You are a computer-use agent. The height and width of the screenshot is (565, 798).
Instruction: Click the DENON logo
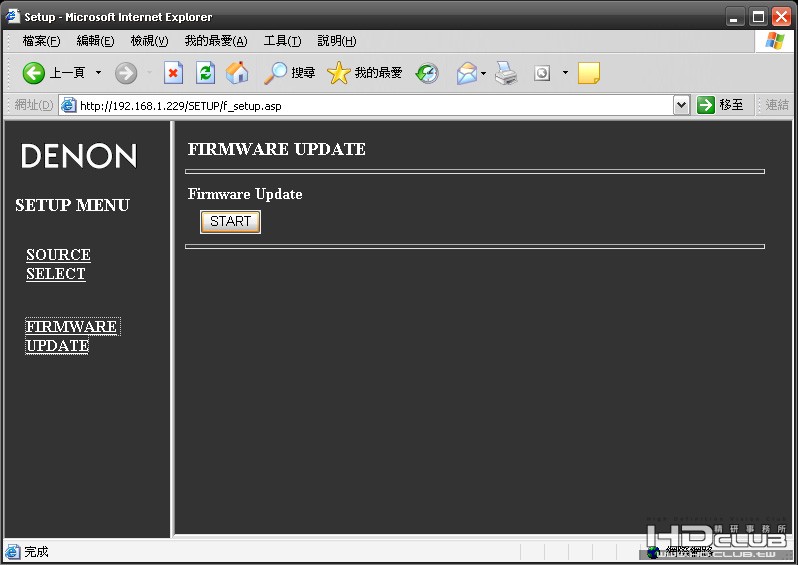(79, 155)
